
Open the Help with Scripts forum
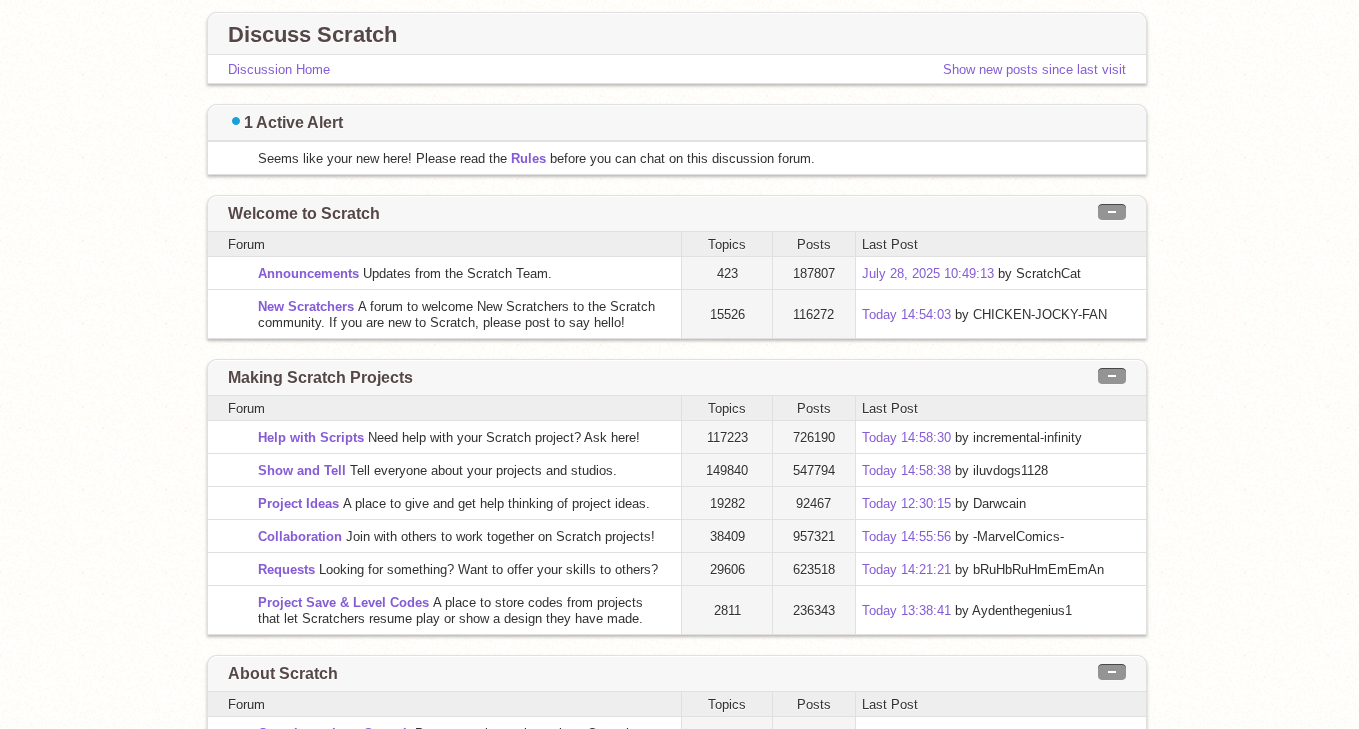click(311, 437)
